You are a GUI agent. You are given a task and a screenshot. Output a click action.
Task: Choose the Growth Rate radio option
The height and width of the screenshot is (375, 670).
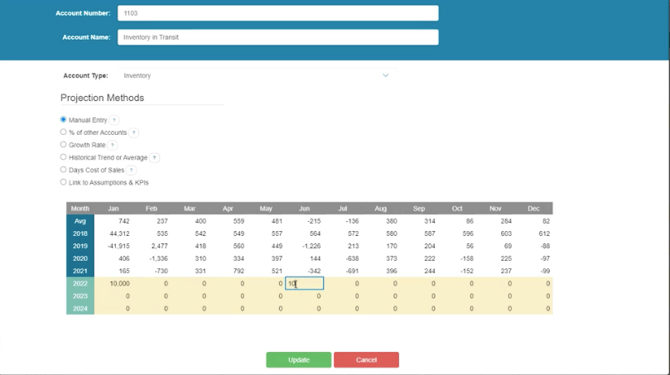coord(63,144)
